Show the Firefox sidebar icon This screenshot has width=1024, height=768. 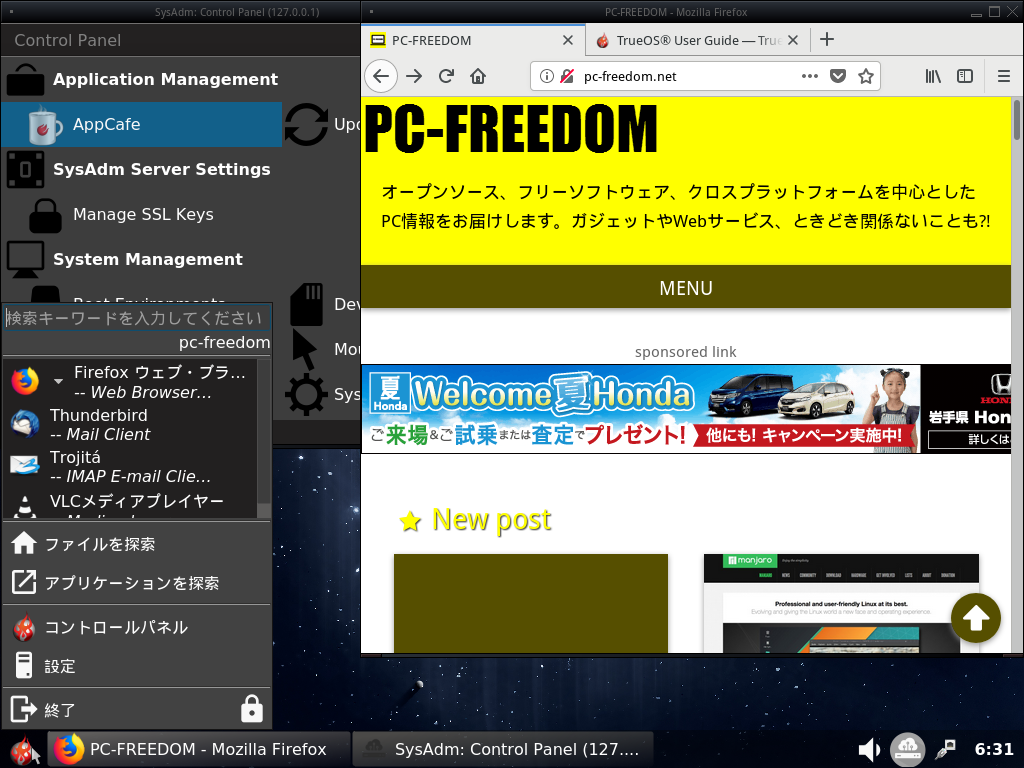[965, 76]
